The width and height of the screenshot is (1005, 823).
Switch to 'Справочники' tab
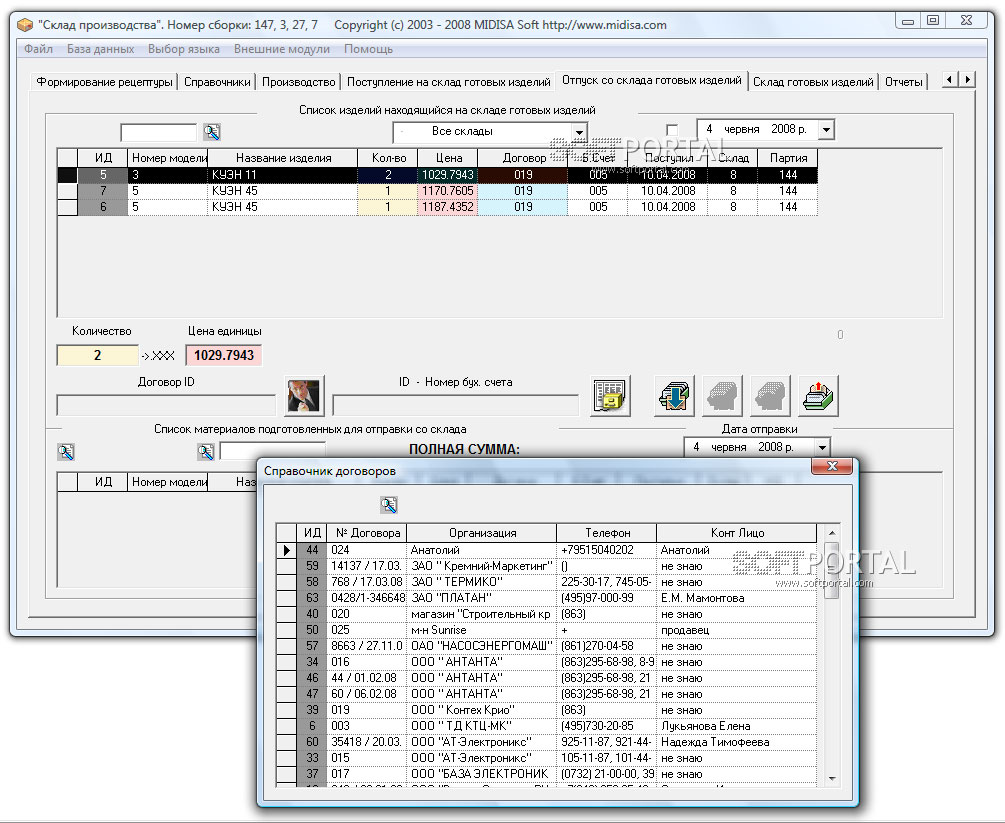pyautogui.click(x=217, y=82)
